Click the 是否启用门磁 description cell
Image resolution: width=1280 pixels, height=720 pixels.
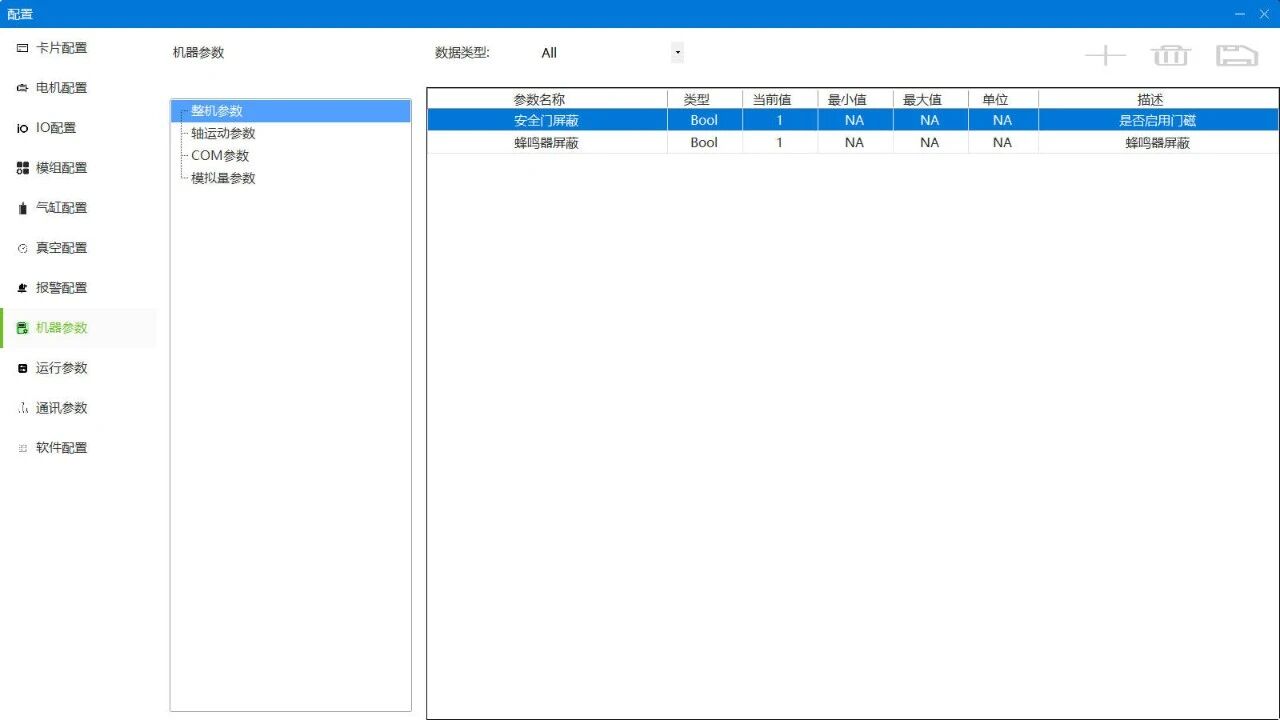click(x=1158, y=120)
